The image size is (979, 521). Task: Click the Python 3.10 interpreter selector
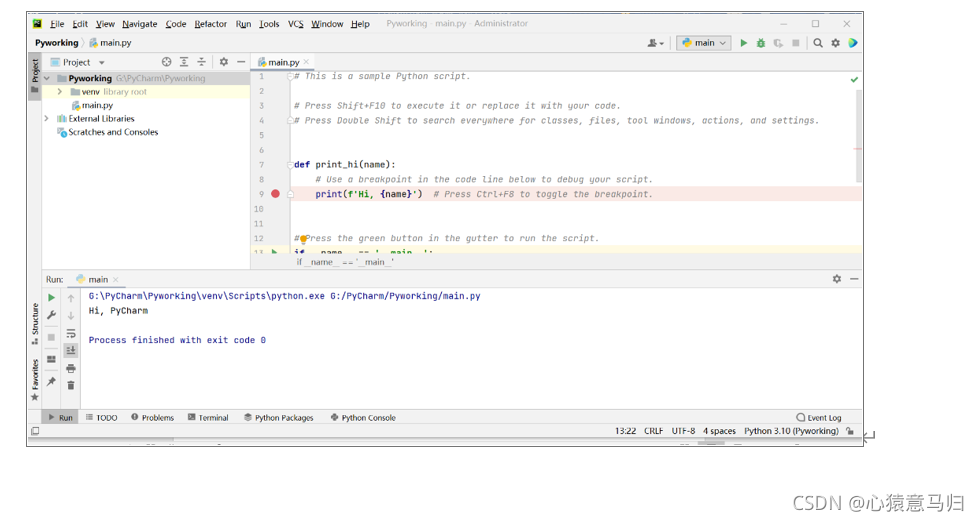[791, 431]
